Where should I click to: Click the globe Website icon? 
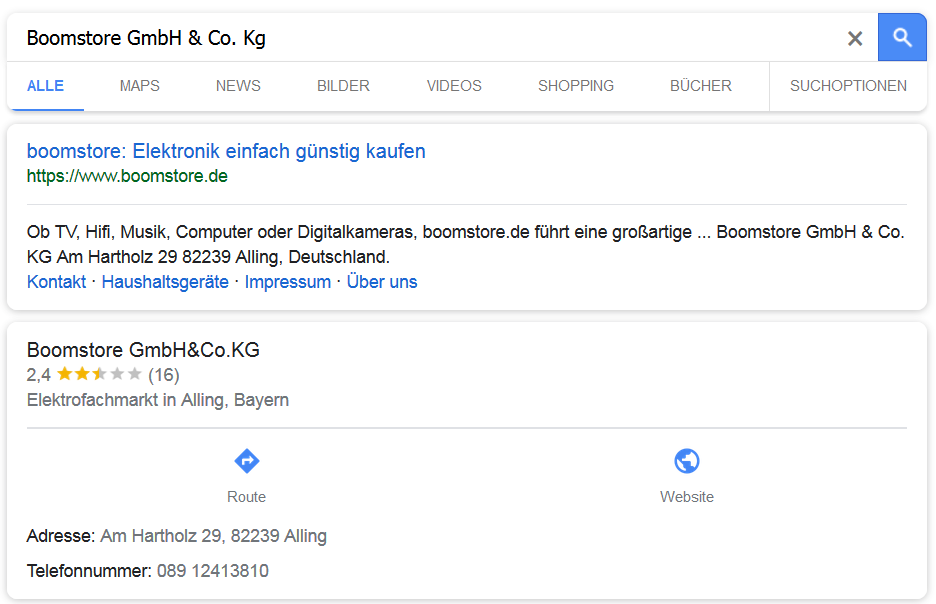point(686,461)
